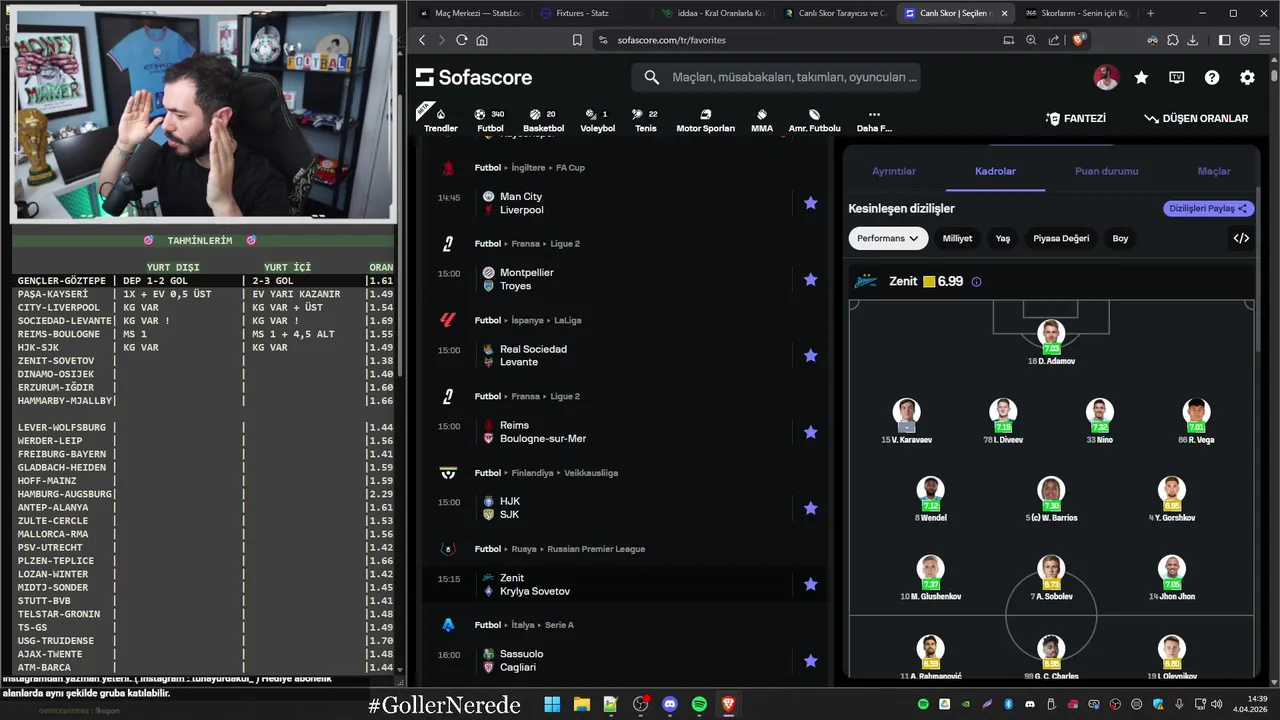Unfavorite the Sassuolo vs Cagliari match star
The width and height of the screenshot is (1280, 720).
pyautogui.click(x=811, y=660)
